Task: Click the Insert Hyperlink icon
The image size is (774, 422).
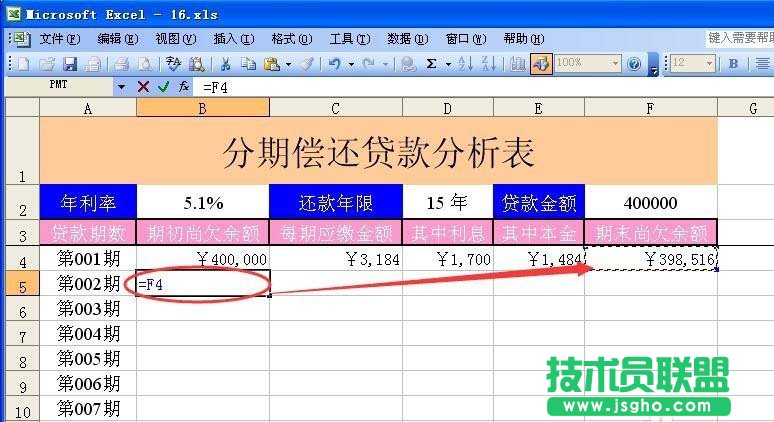Action: tap(408, 64)
